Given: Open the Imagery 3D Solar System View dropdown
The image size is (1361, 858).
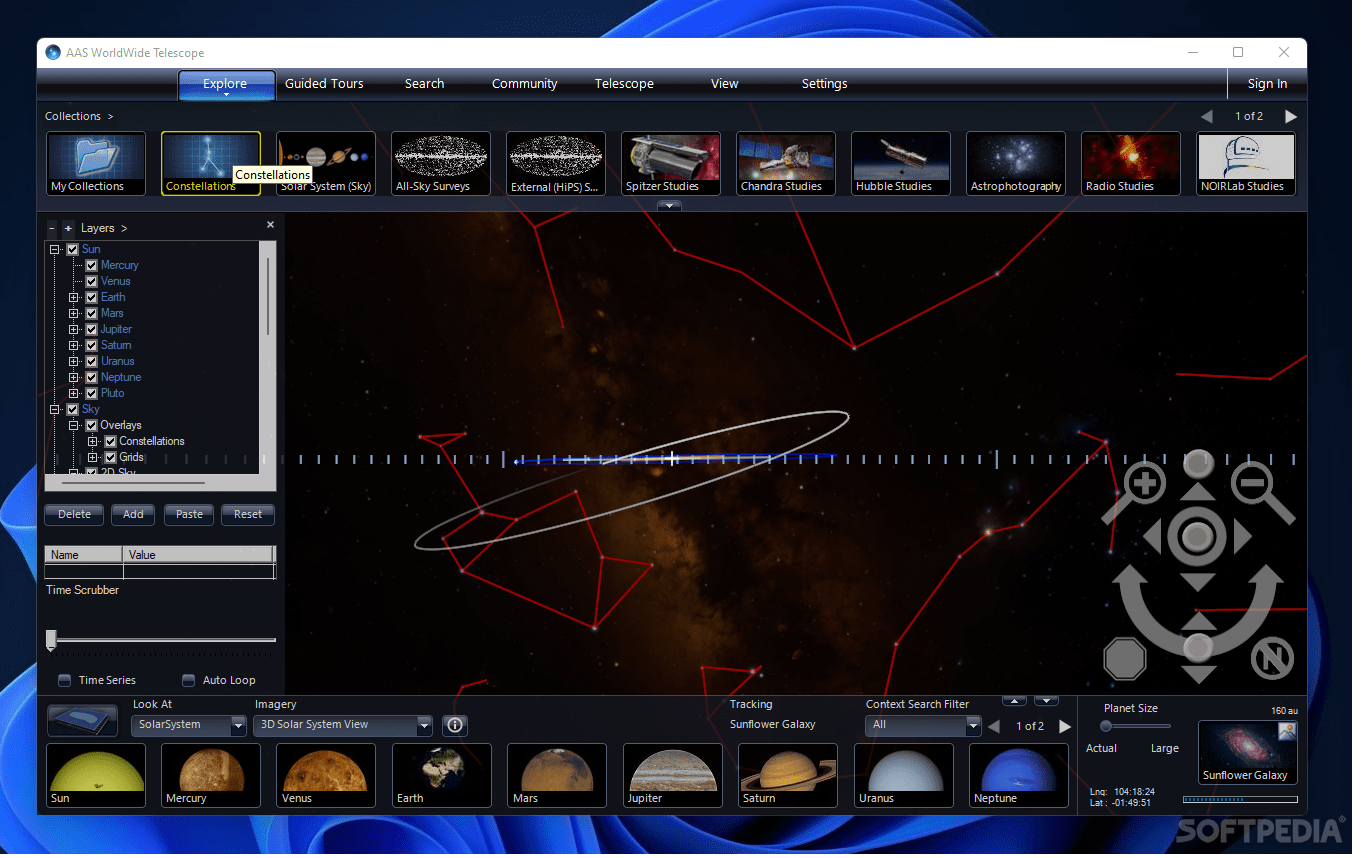Looking at the screenshot, I should (x=343, y=726).
